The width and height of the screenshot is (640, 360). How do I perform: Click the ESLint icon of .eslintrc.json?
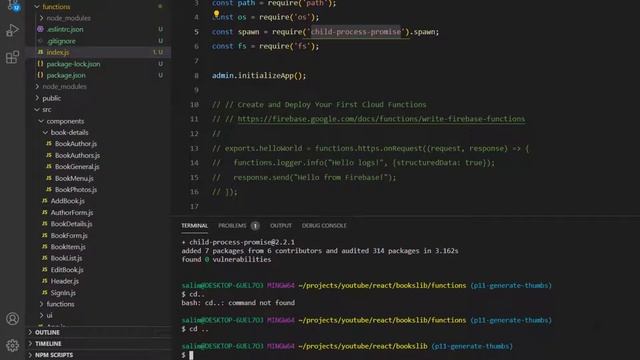[x=40, y=29]
